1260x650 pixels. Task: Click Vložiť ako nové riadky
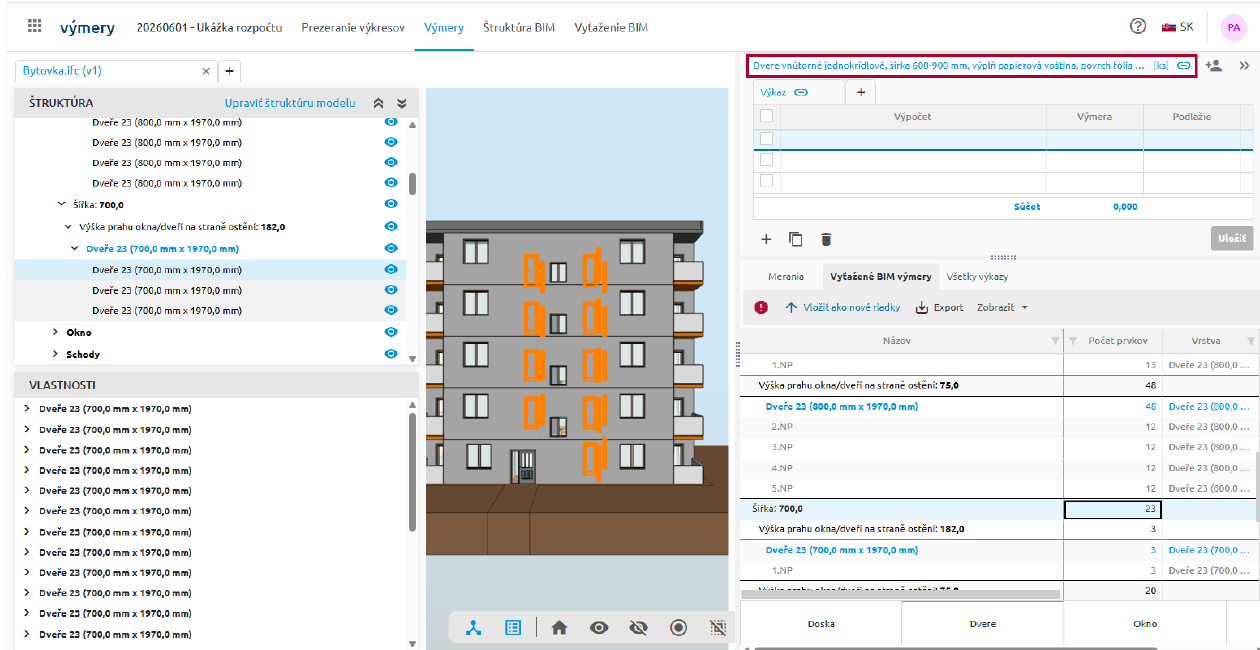[843, 308]
